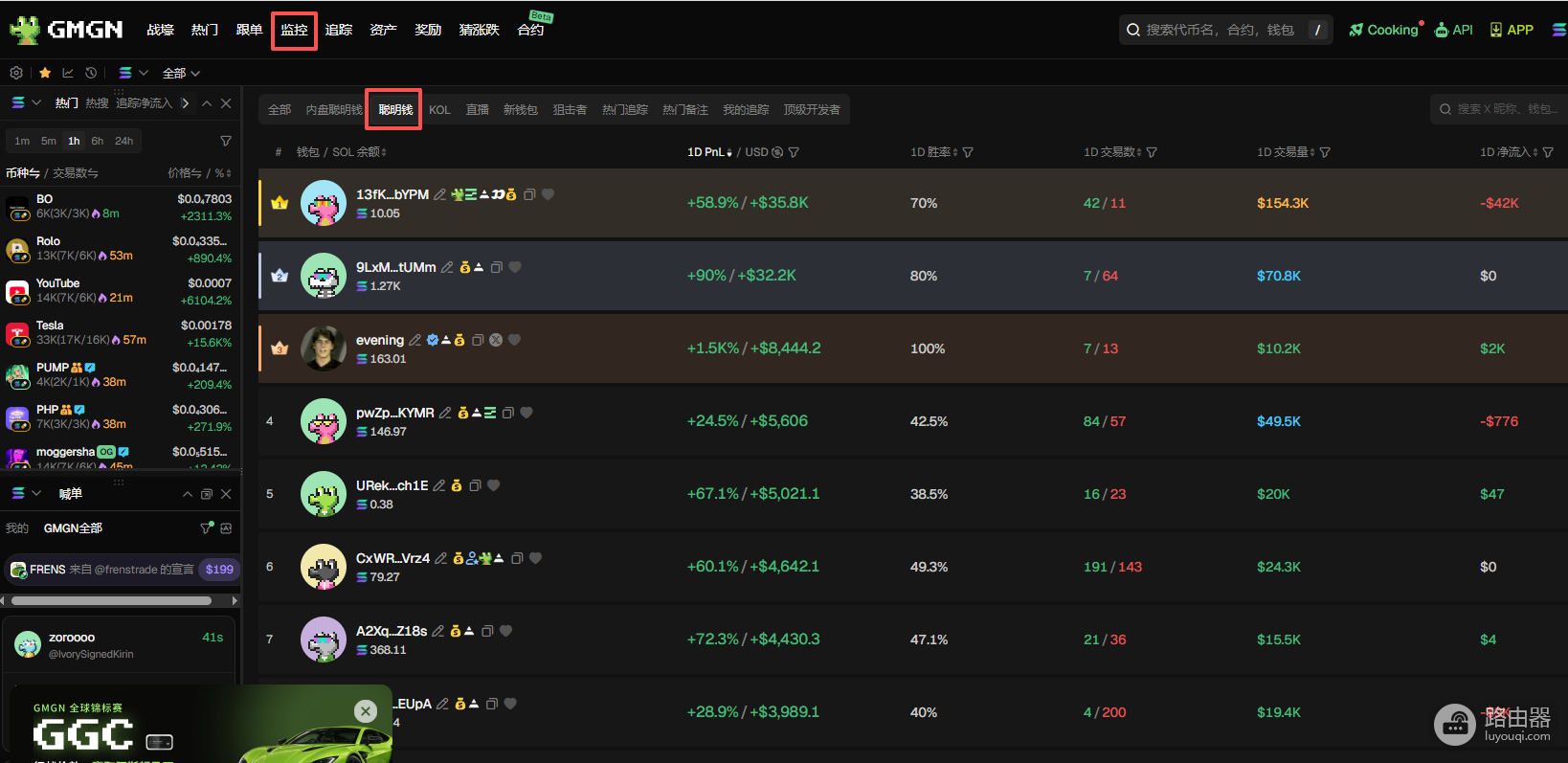The image size is (1568, 763).
Task: Switch to the KOL tab
Action: [x=439, y=110]
